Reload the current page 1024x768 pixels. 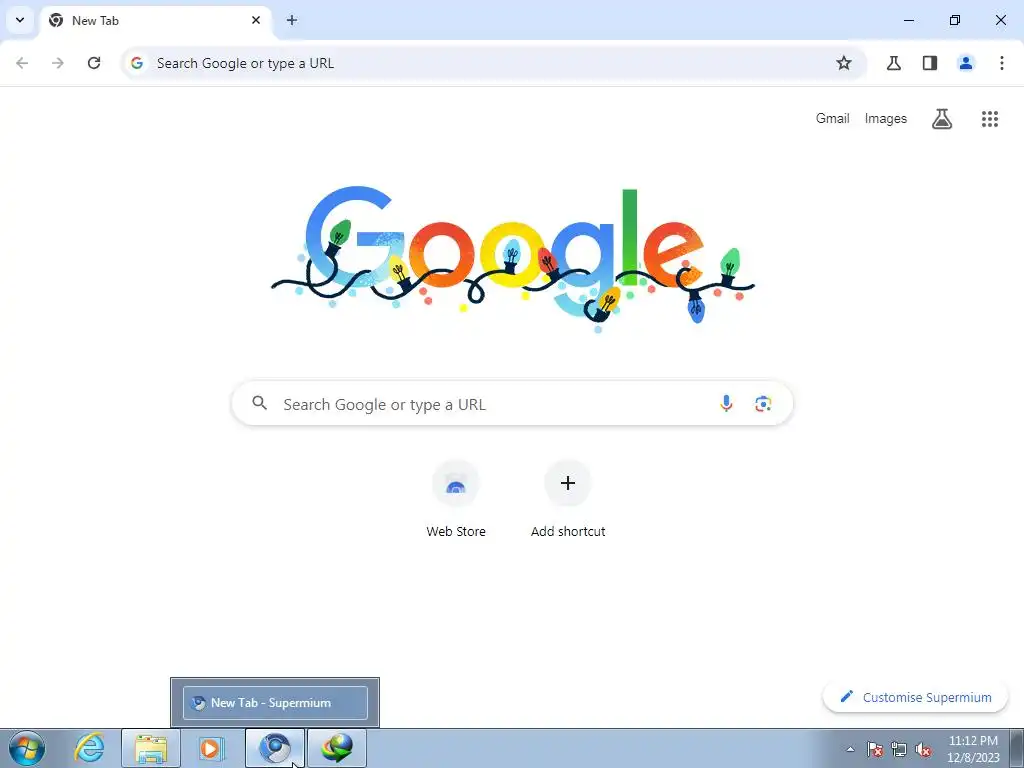click(x=94, y=63)
